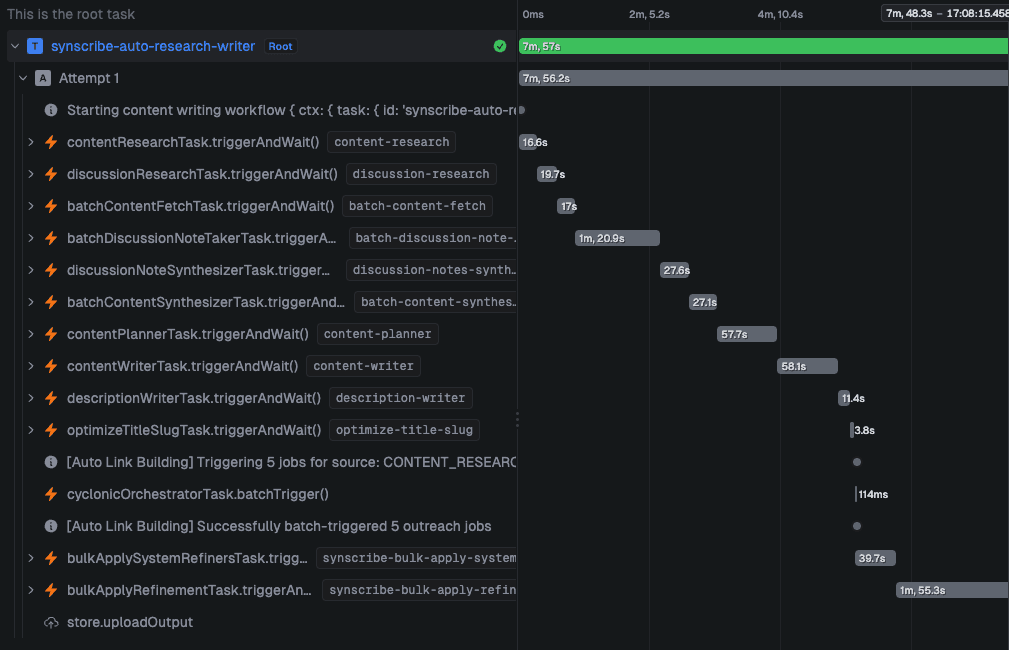Expand optimizeTitleSlugTask.triggerAndWait() row
This screenshot has width=1009, height=650.
[x=31, y=430]
